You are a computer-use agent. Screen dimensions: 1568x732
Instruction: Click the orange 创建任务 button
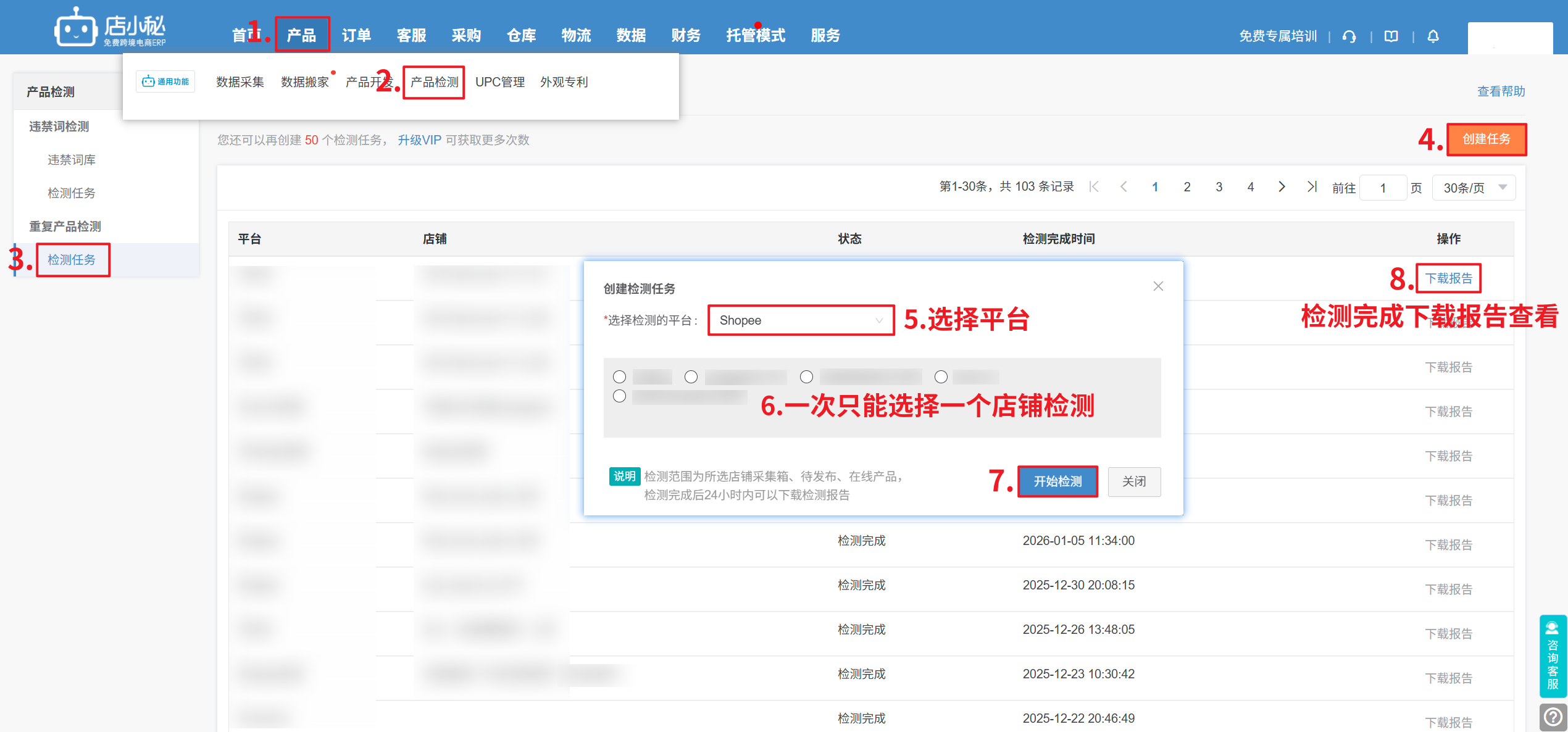click(1487, 139)
